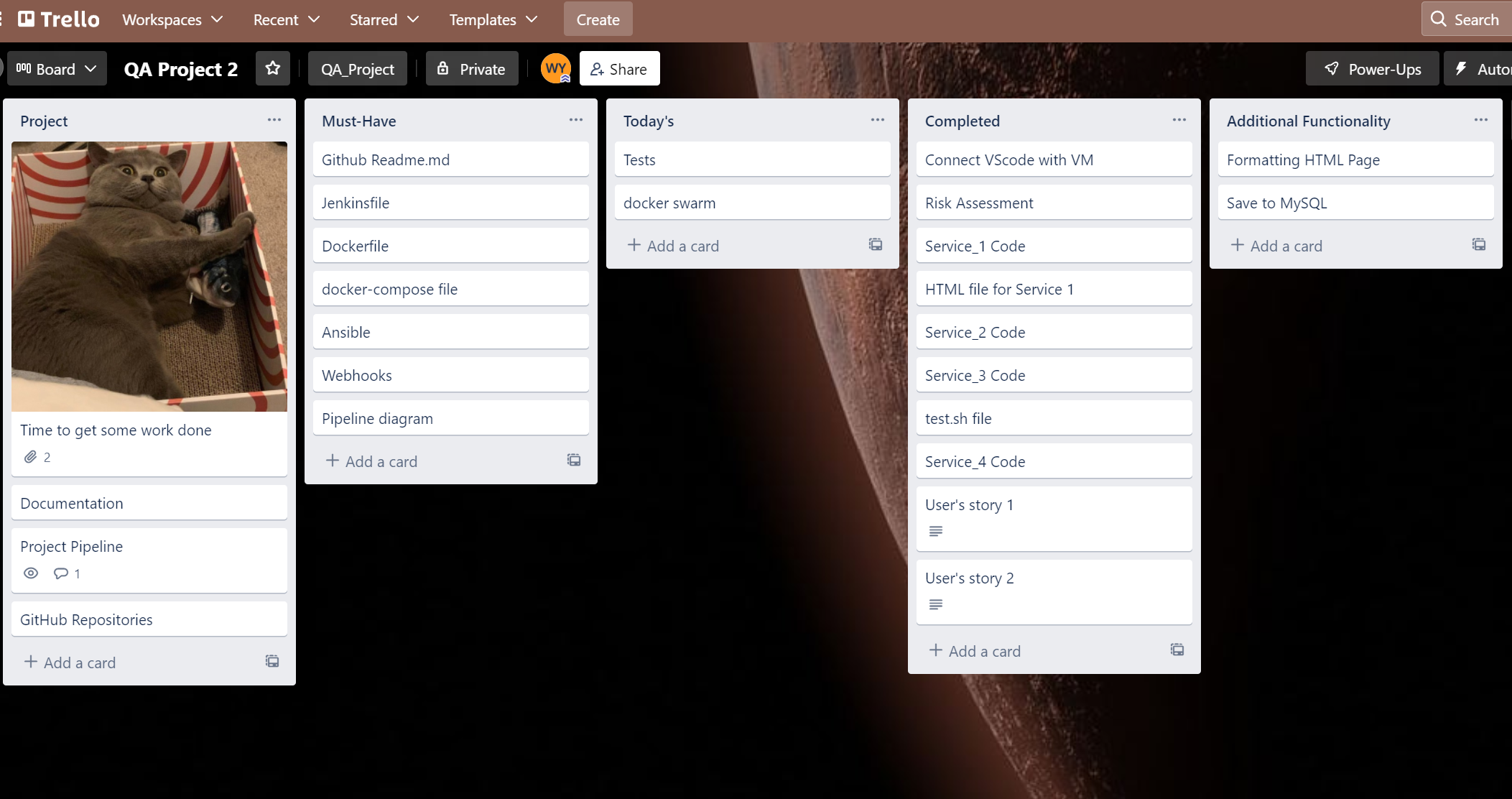1512x799 pixels.
Task: Open Must-Have list actions menu
Action: click(x=576, y=120)
